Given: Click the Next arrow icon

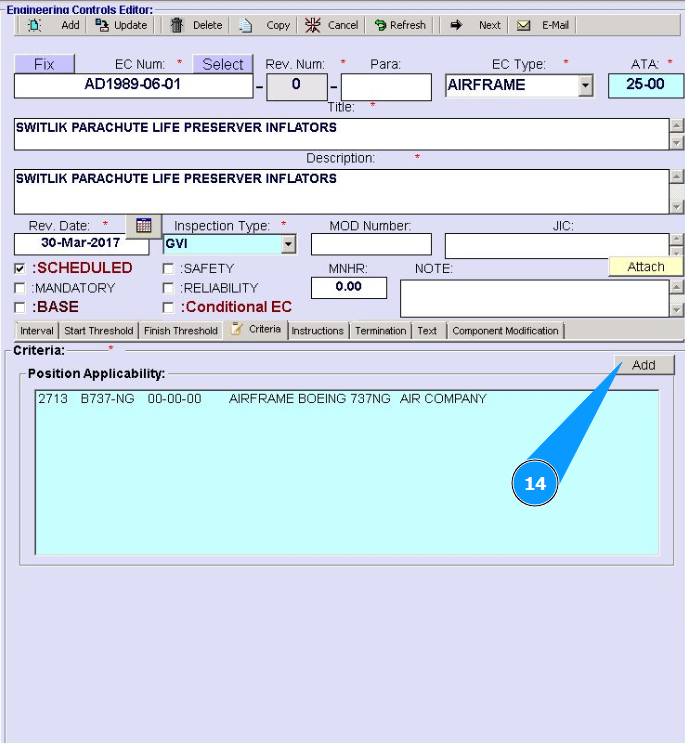Looking at the screenshot, I should (x=456, y=25).
